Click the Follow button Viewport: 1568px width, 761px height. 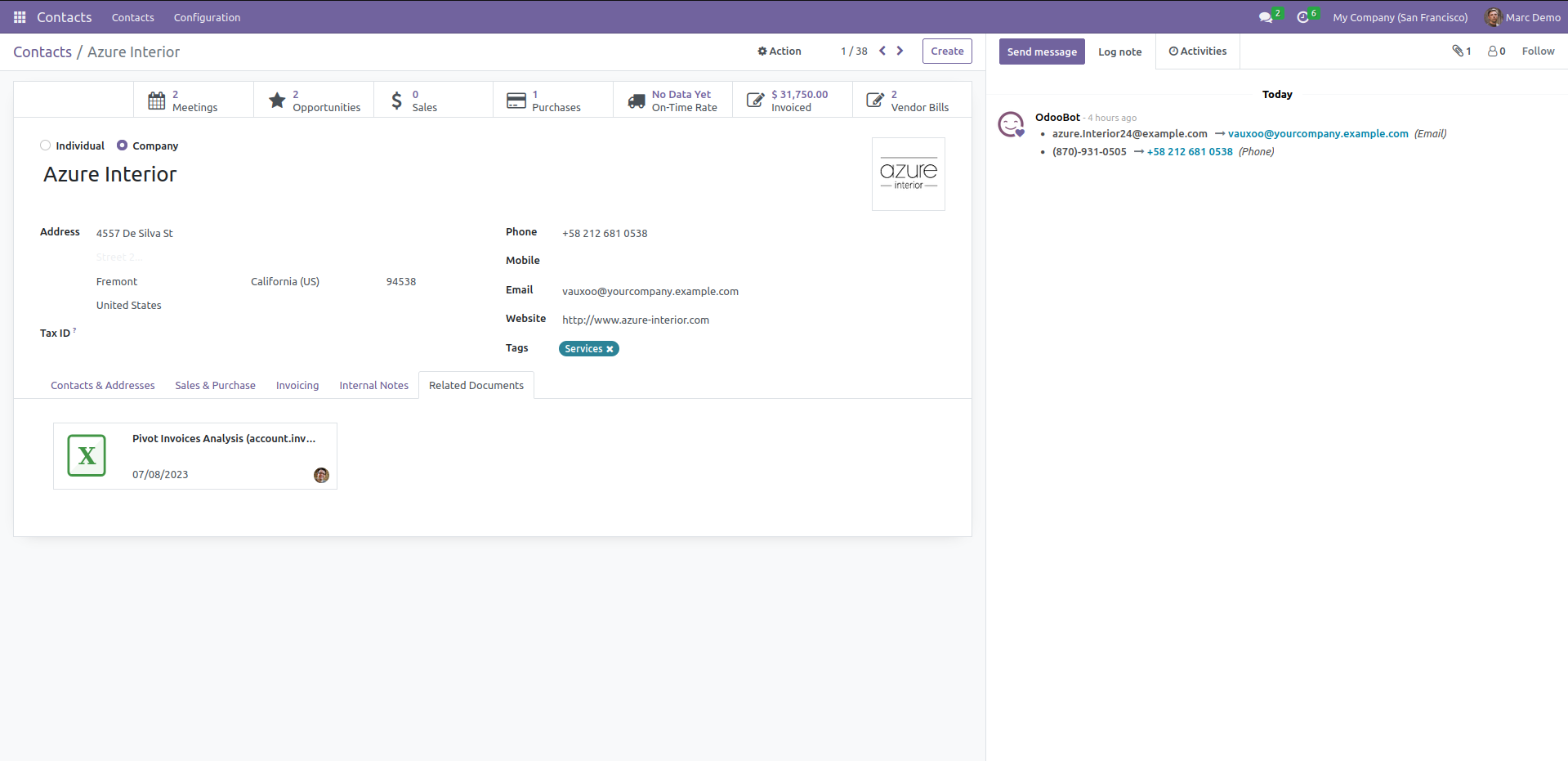(1538, 51)
